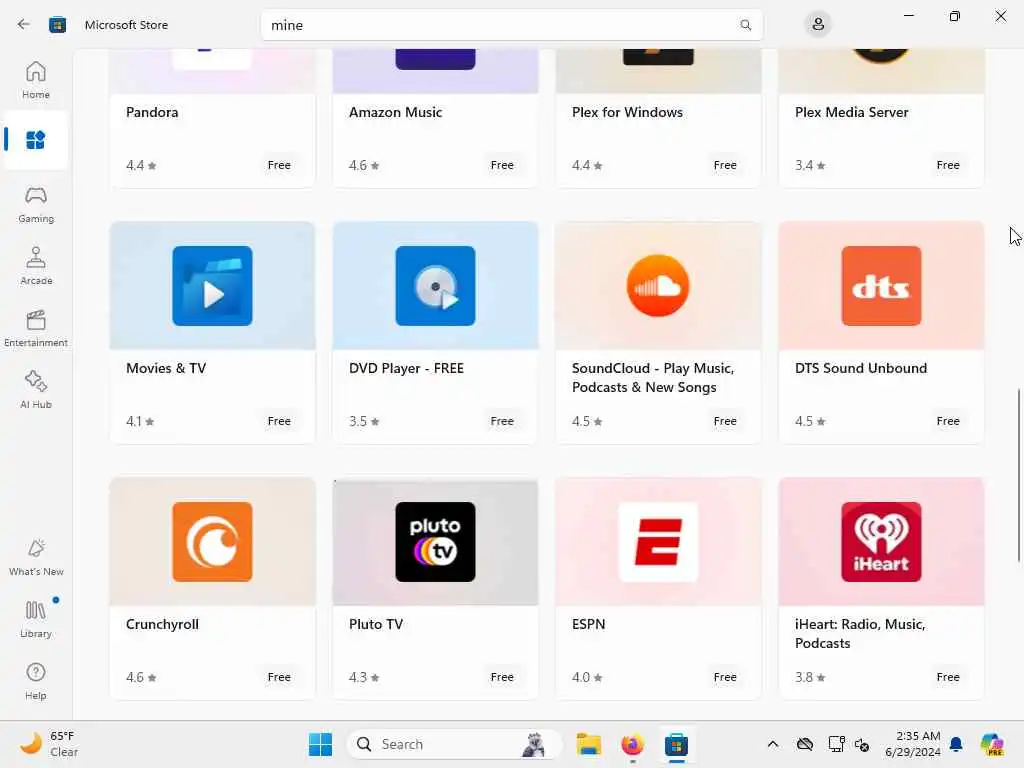Click the Pluto TV app icon
Viewport: 1024px width, 768px height.
[435, 541]
